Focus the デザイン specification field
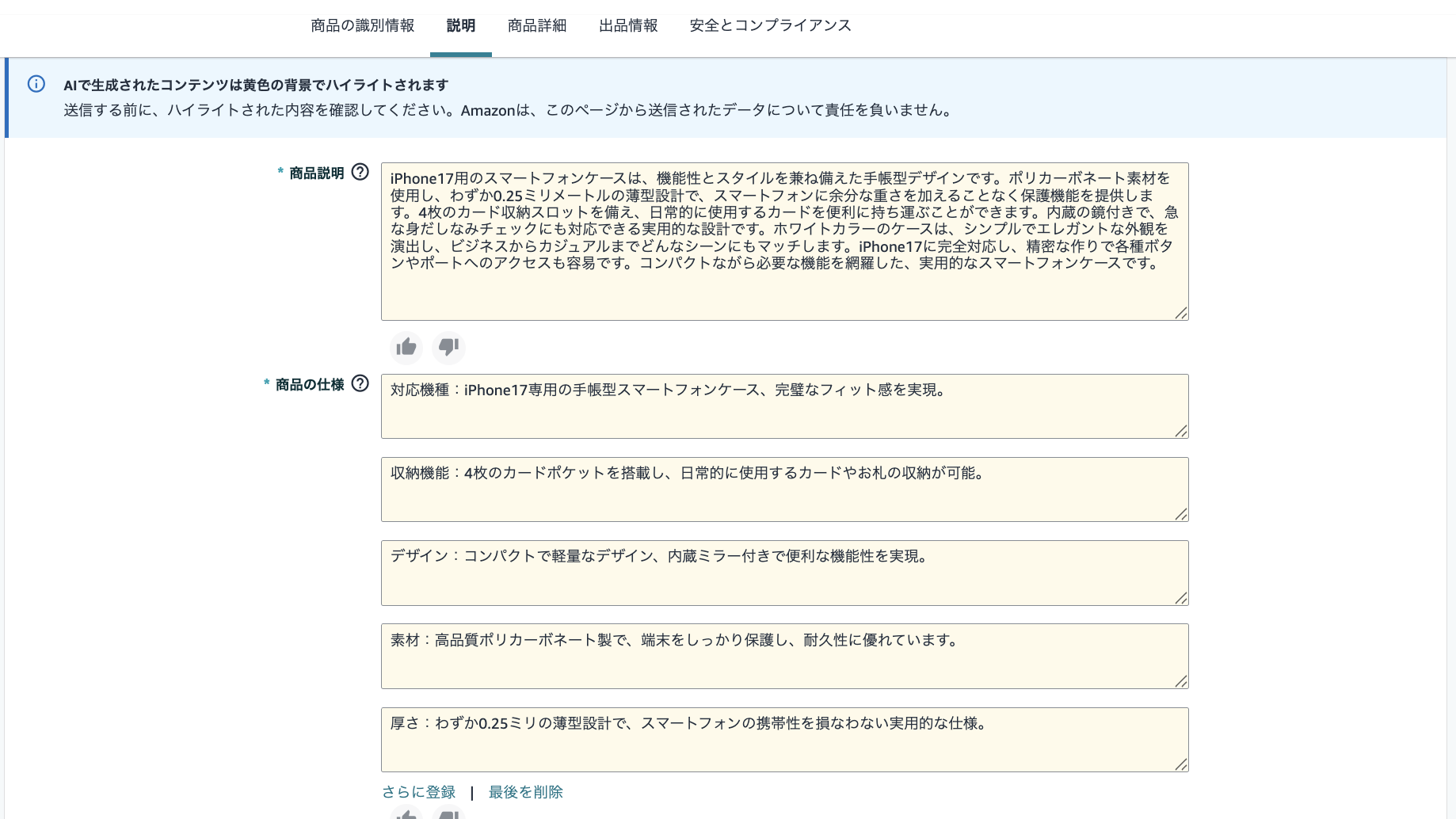The image size is (1456, 819). [x=784, y=573]
